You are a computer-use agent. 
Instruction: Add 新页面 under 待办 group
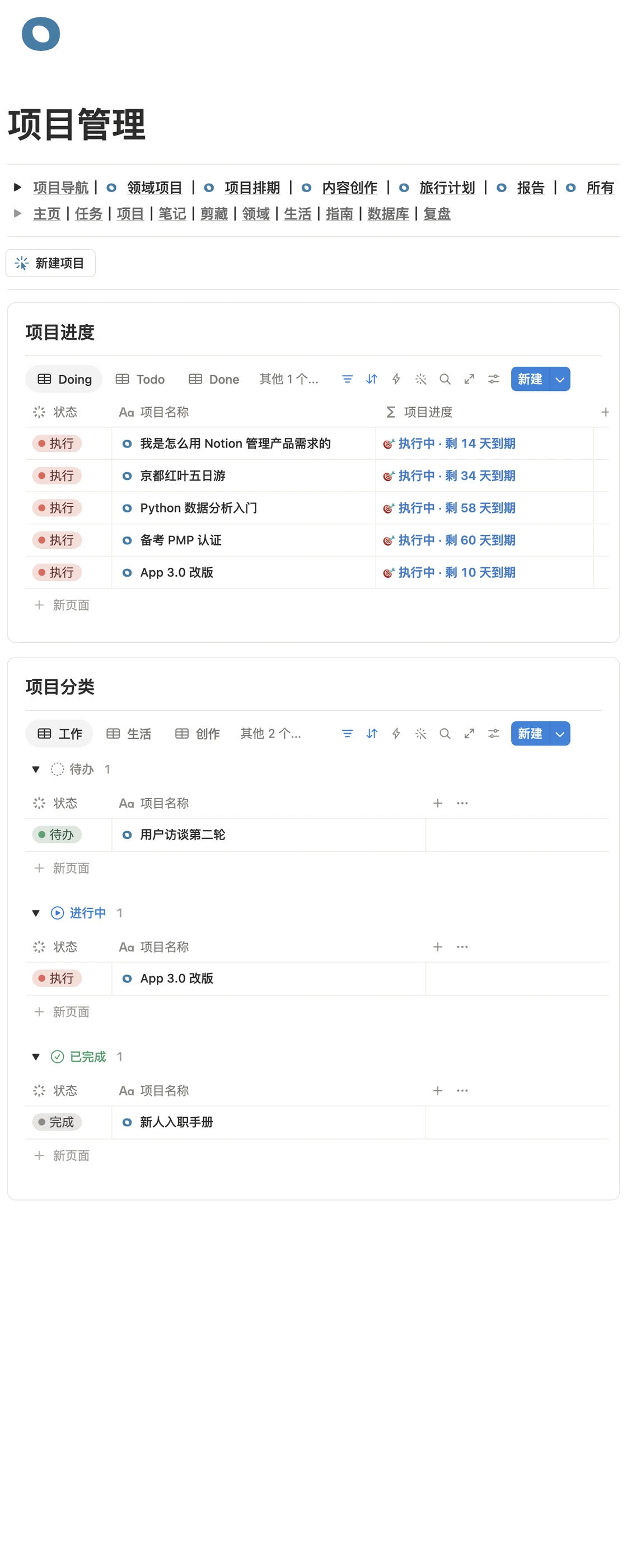tap(62, 868)
